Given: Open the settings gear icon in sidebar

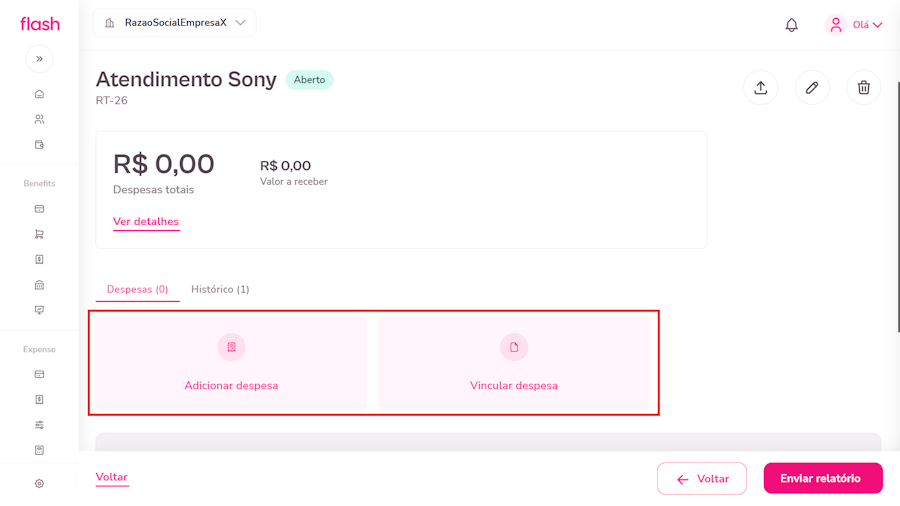Looking at the screenshot, I should [x=39, y=483].
